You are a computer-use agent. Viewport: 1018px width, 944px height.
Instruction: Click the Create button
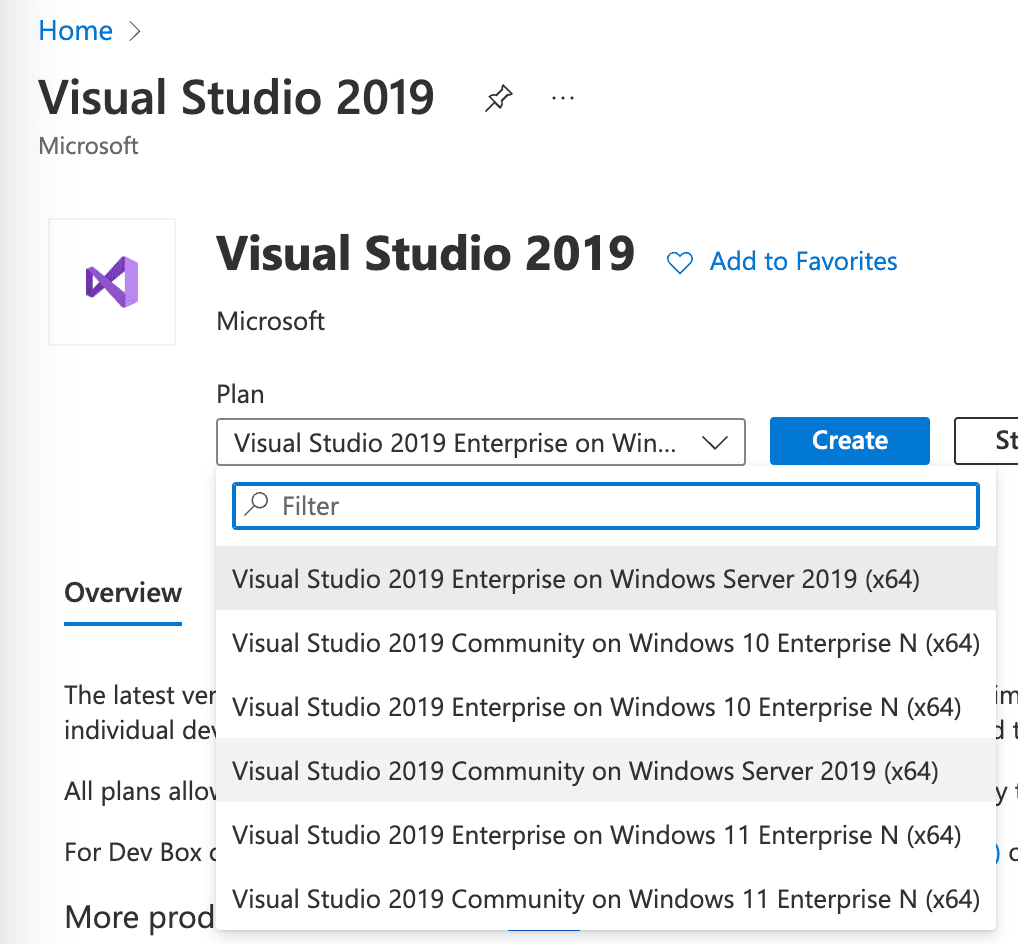click(x=850, y=441)
